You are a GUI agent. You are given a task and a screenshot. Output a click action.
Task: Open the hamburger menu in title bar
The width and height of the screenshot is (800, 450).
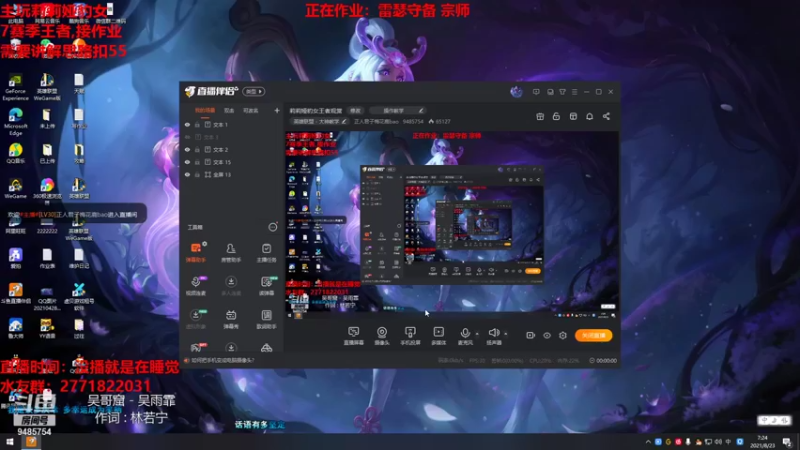[574, 92]
